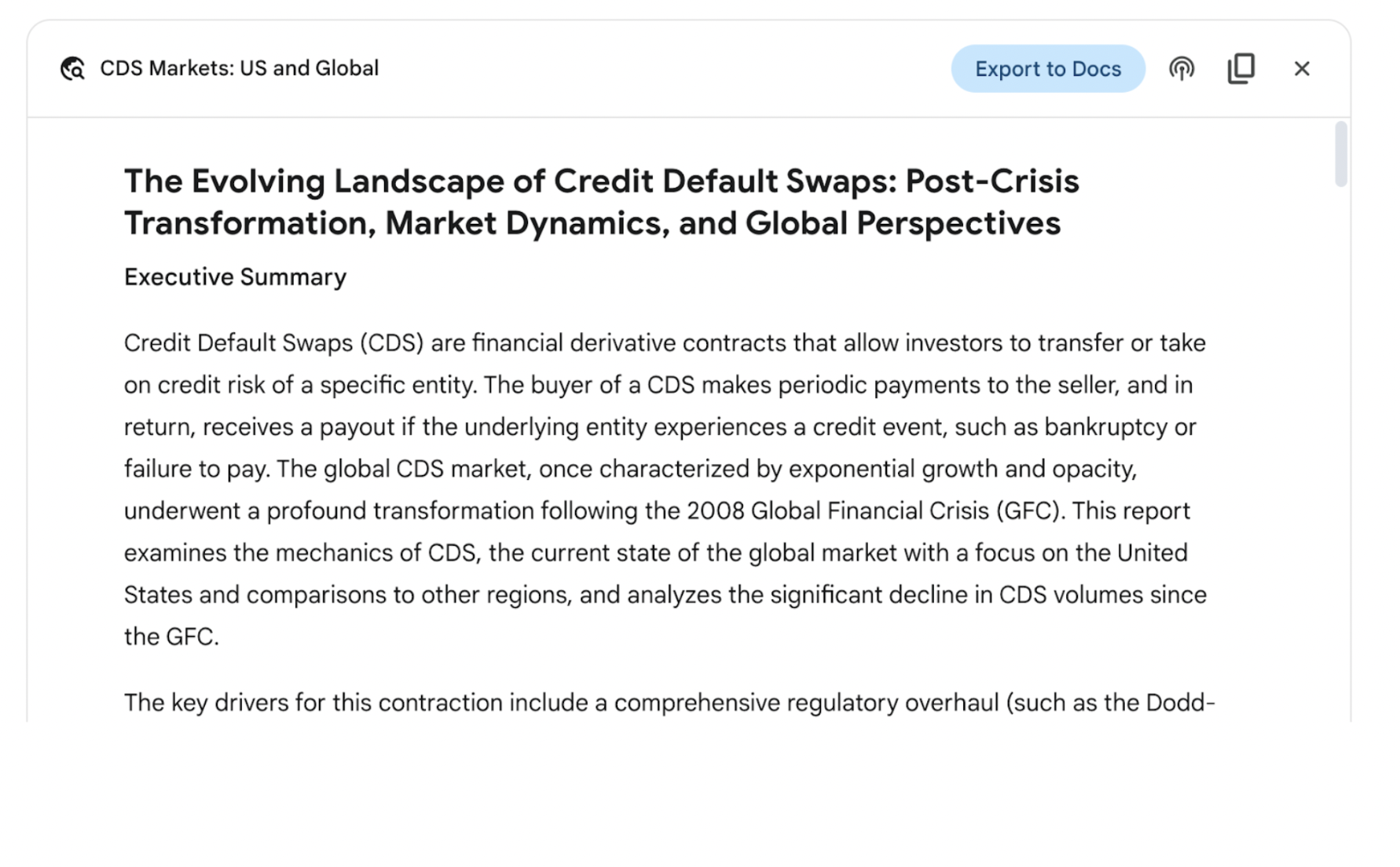Click 'the GFC.' ending the first paragraph
1400x867 pixels.
pyautogui.click(x=171, y=637)
